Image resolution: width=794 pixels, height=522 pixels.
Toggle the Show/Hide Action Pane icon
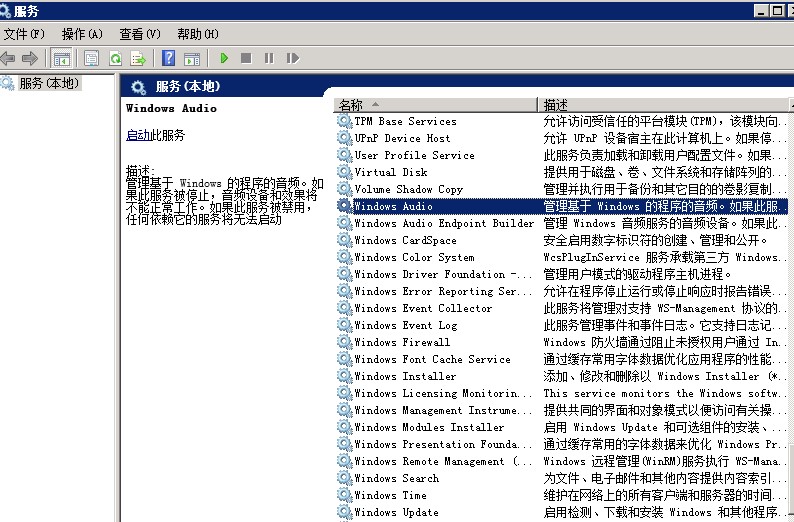[x=192, y=58]
